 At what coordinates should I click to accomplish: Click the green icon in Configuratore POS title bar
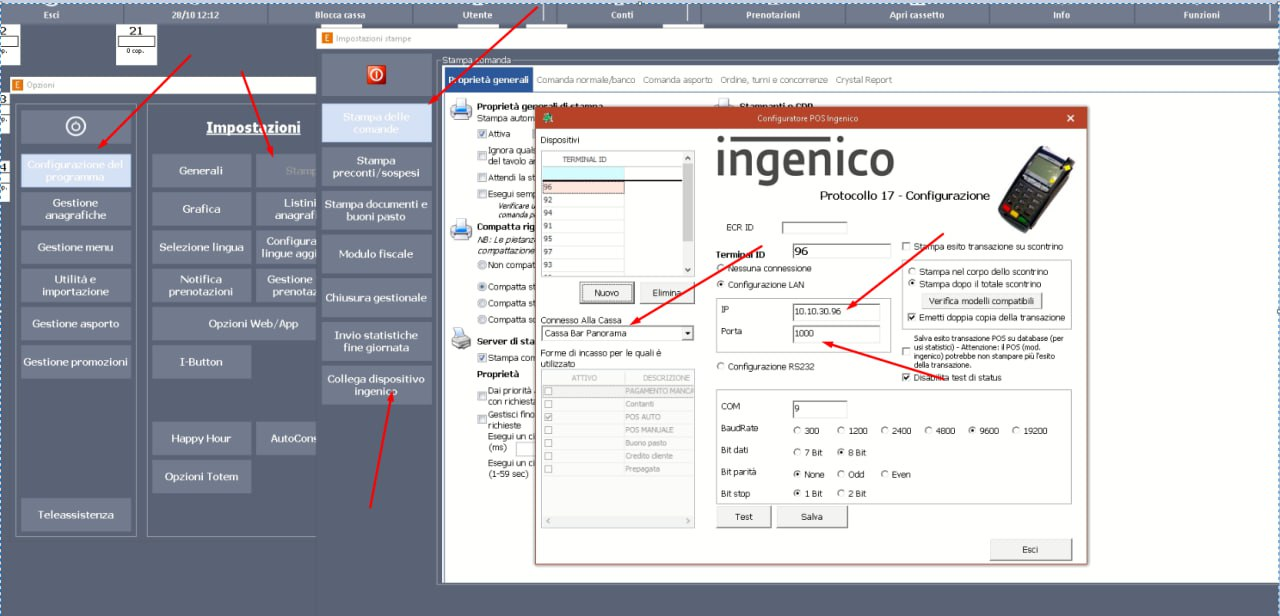click(547, 118)
